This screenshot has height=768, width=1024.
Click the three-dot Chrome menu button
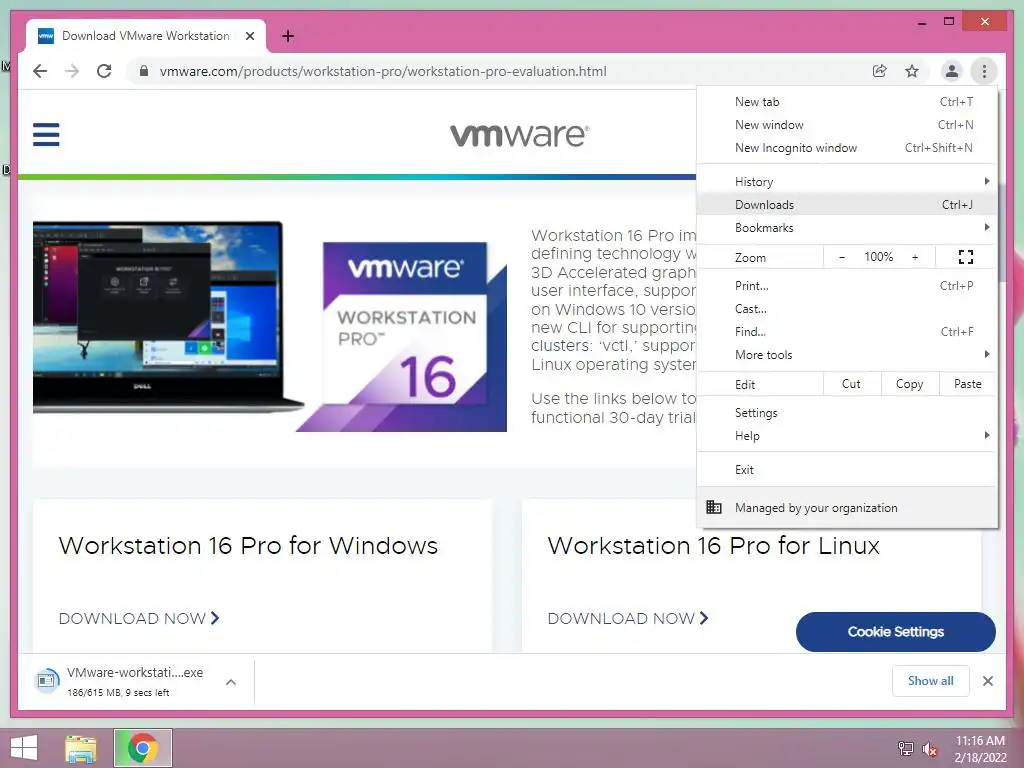(984, 71)
